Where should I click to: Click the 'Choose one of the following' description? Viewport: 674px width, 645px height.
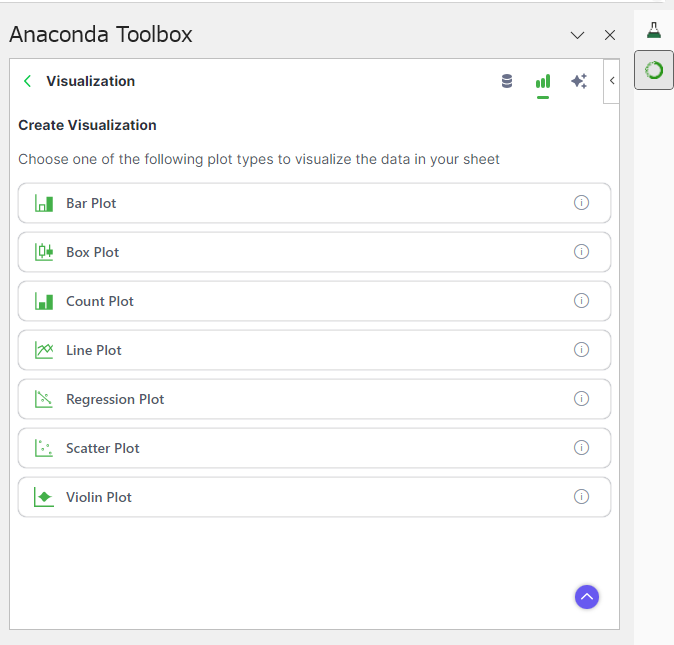click(259, 159)
